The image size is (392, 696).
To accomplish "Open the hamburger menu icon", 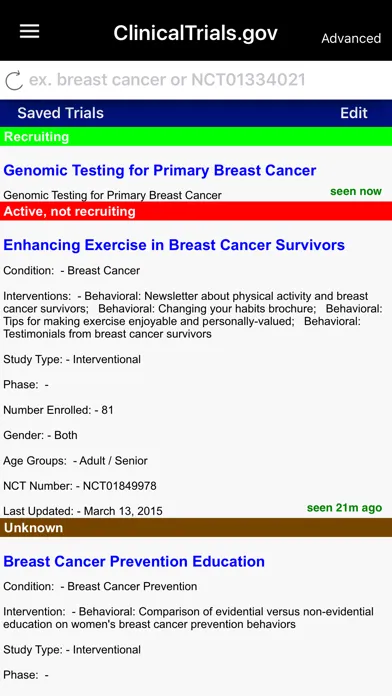I will tap(30, 32).
